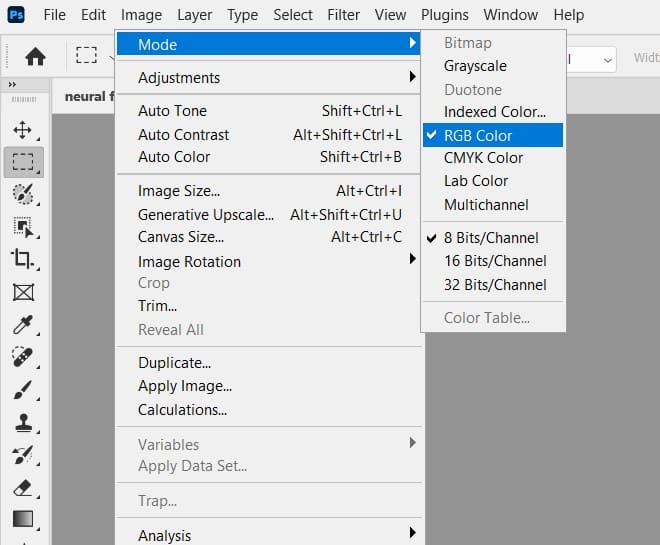The height and width of the screenshot is (545, 660).
Task: Open the Help menu
Action: point(569,15)
